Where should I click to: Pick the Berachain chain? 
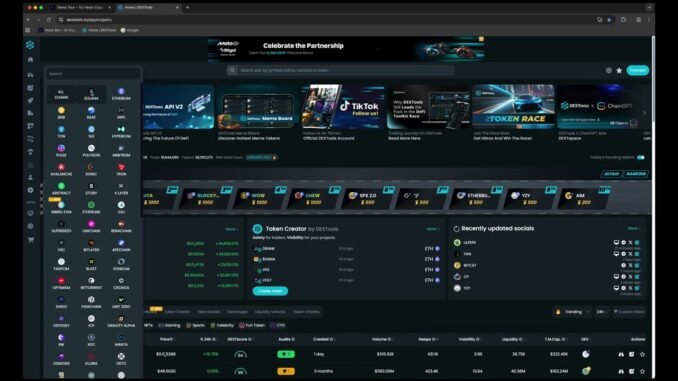[x=121, y=227]
